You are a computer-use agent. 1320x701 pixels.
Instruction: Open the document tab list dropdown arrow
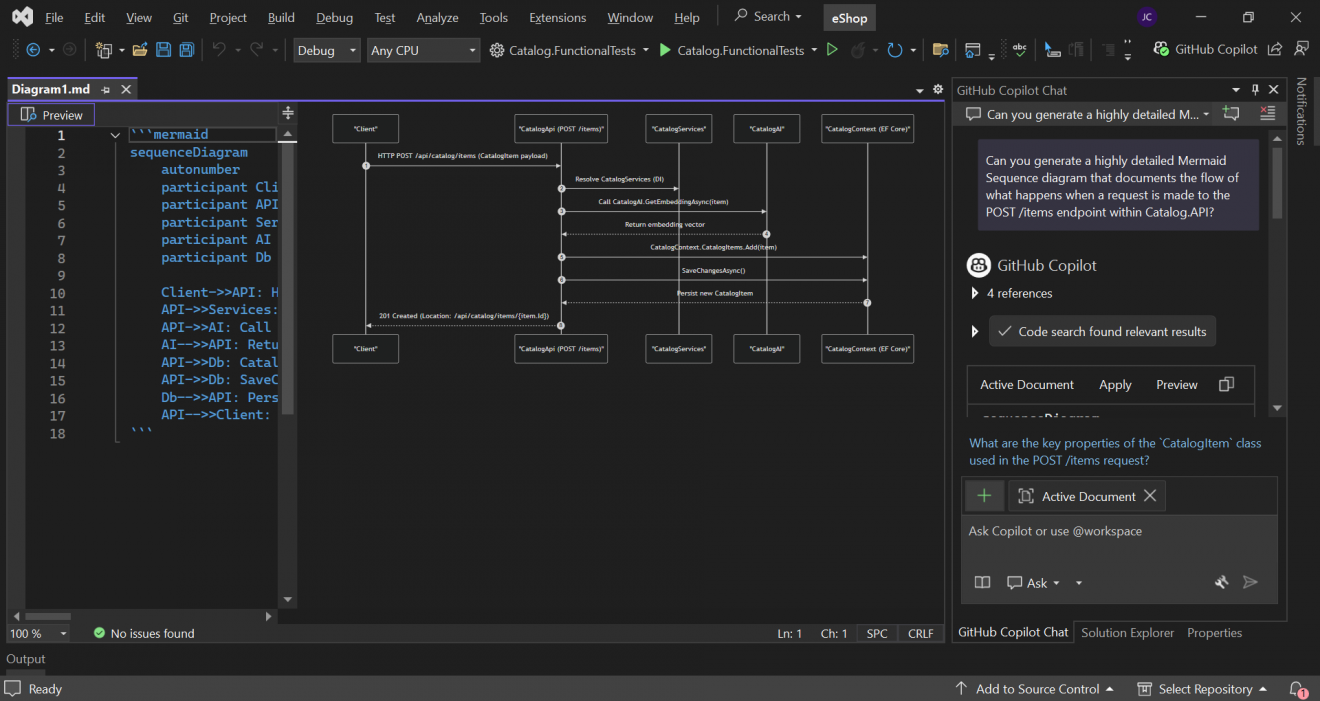click(x=920, y=90)
